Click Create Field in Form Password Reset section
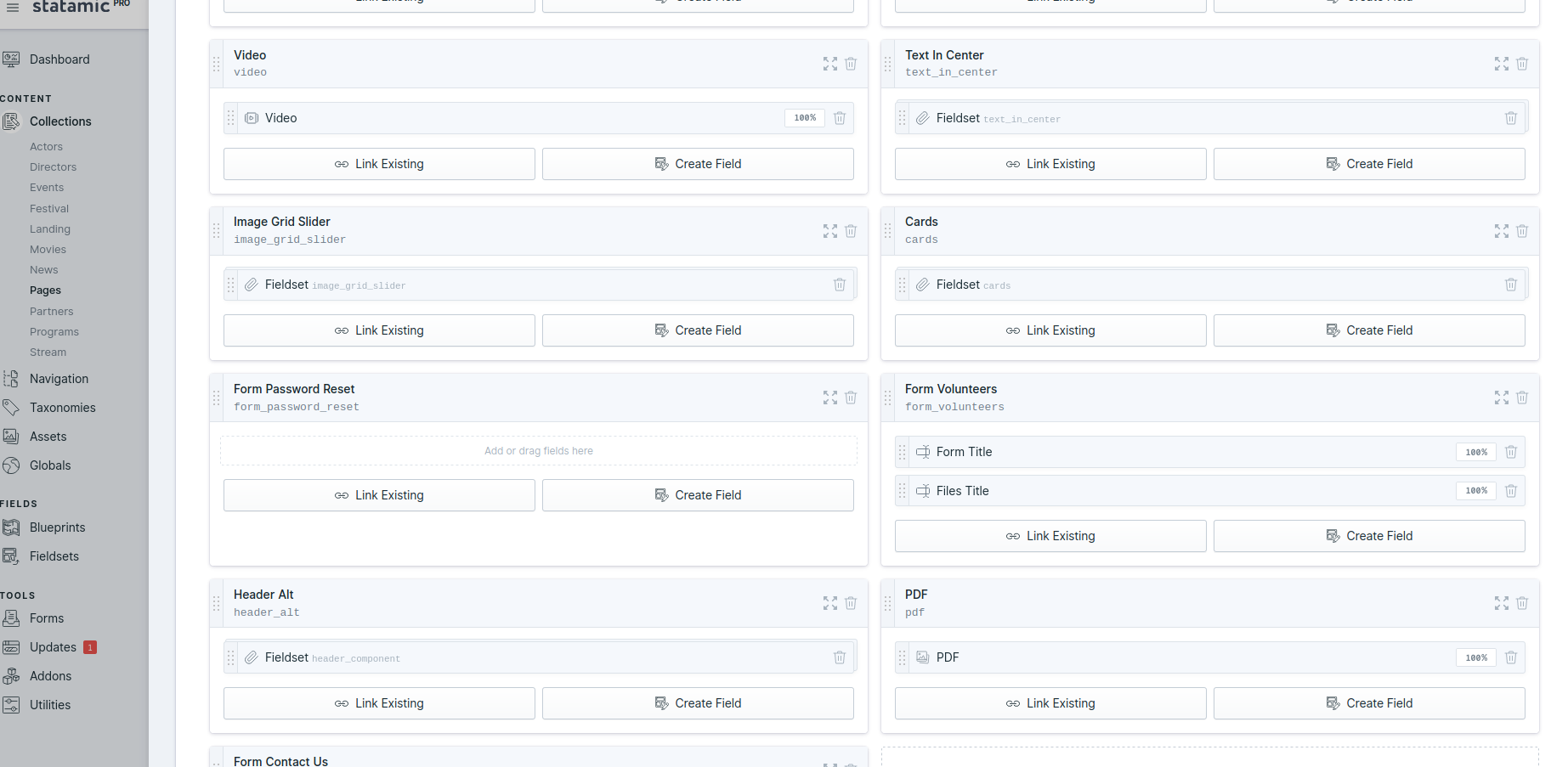This screenshot has height=767, width=1568. (698, 495)
